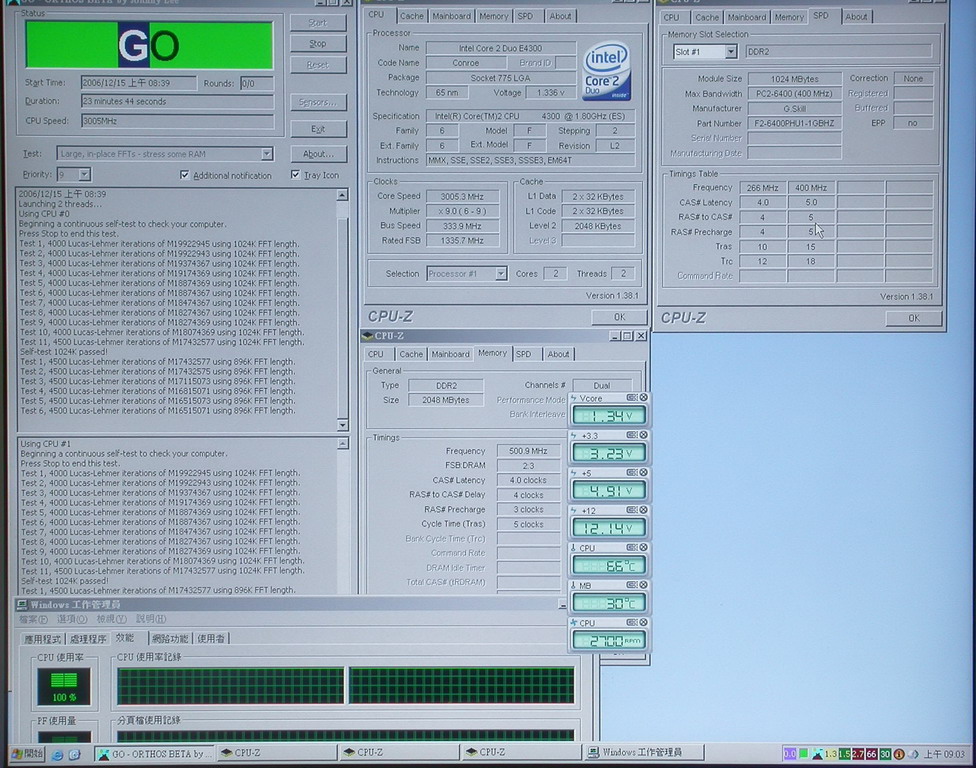The width and height of the screenshot is (976, 768).
Task: Click OK in the CPU-Z SPD window
Action: pyautogui.click(x=913, y=318)
